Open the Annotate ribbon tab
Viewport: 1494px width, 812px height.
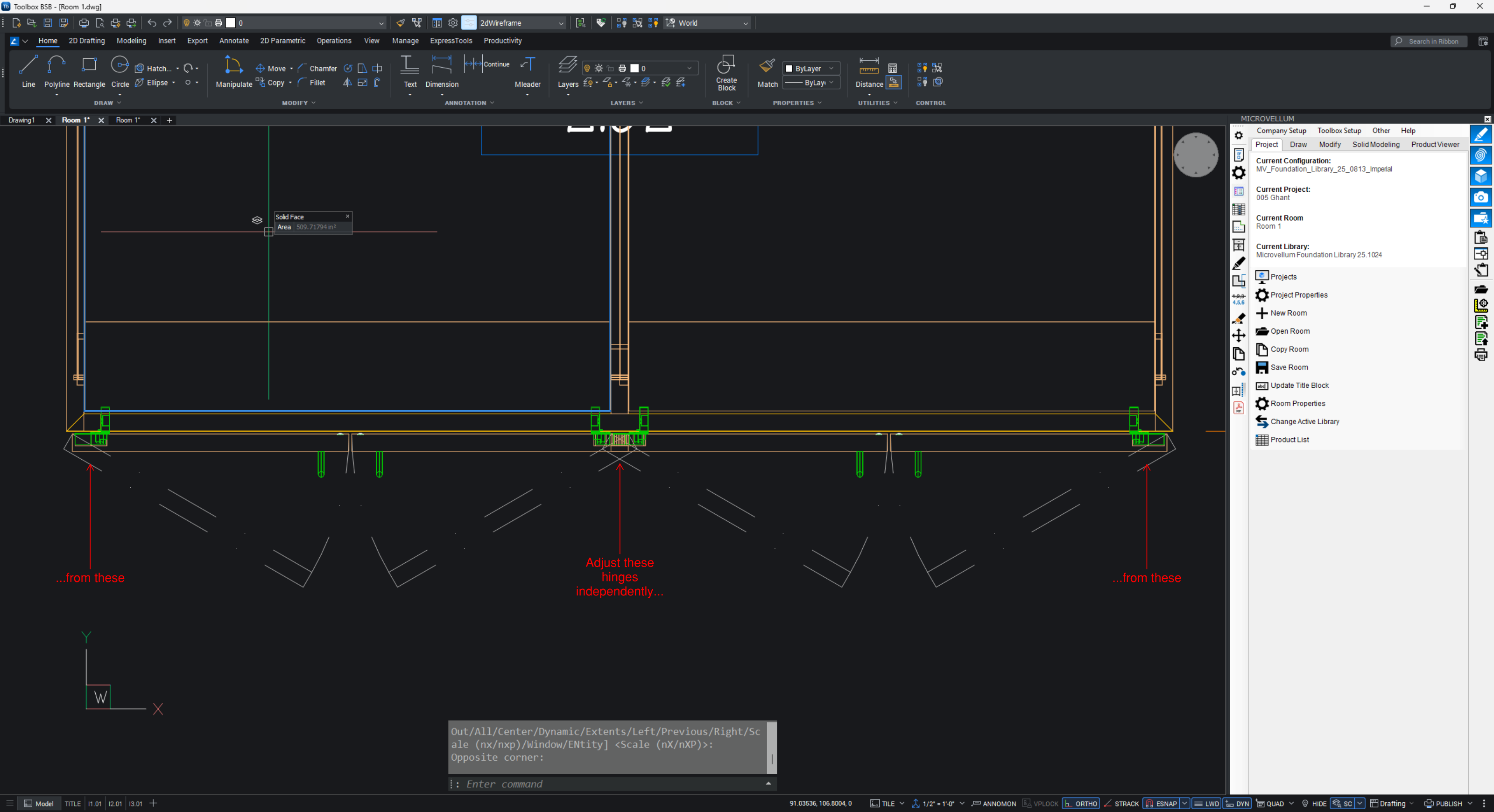coord(234,41)
